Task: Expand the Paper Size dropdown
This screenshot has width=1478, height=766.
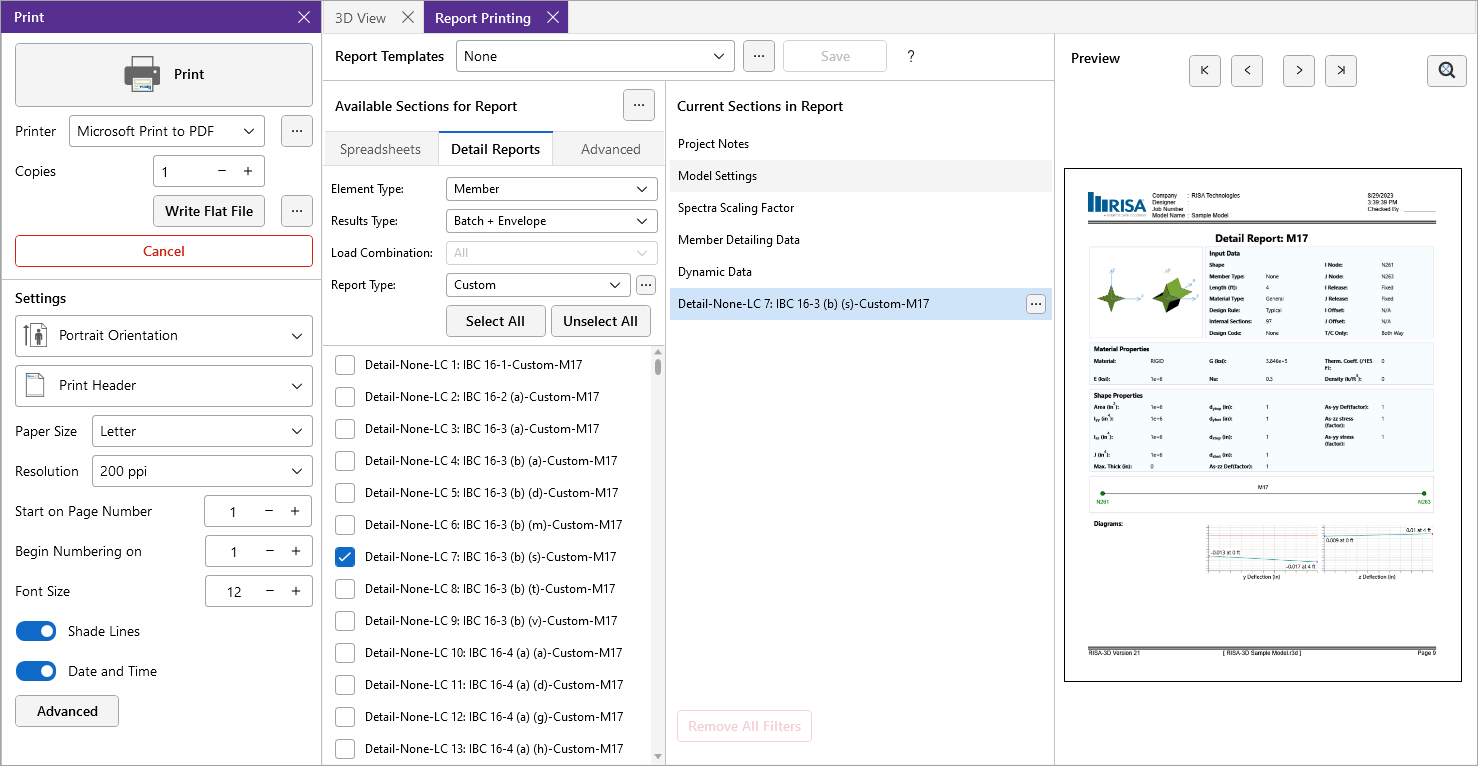Action: click(202, 431)
